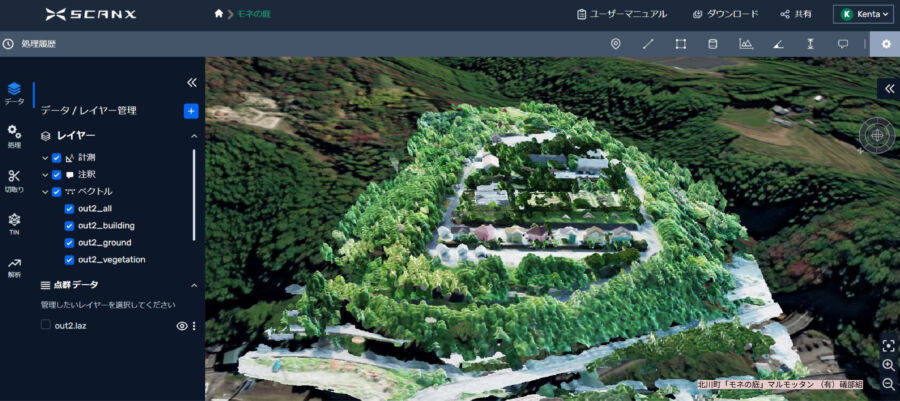The width and height of the screenshot is (900, 401).
Task: Select the height measurement tool
Action: pos(810,44)
